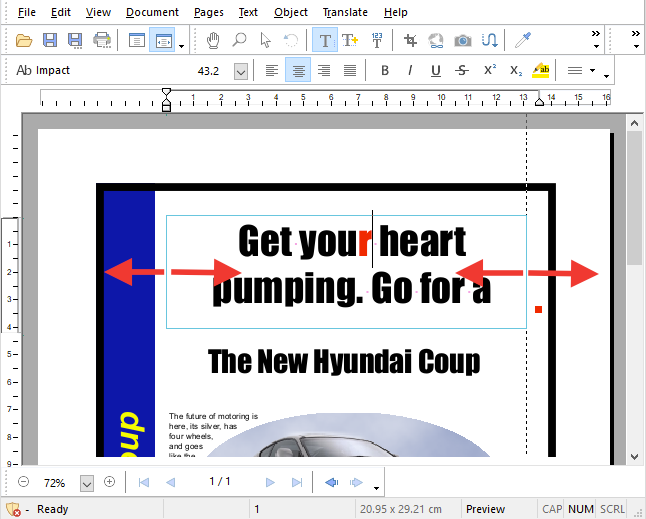The width and height of the screenshot is (646, 519).
Task: Click the shield status icon in status bar
Action: click(13, 509)
